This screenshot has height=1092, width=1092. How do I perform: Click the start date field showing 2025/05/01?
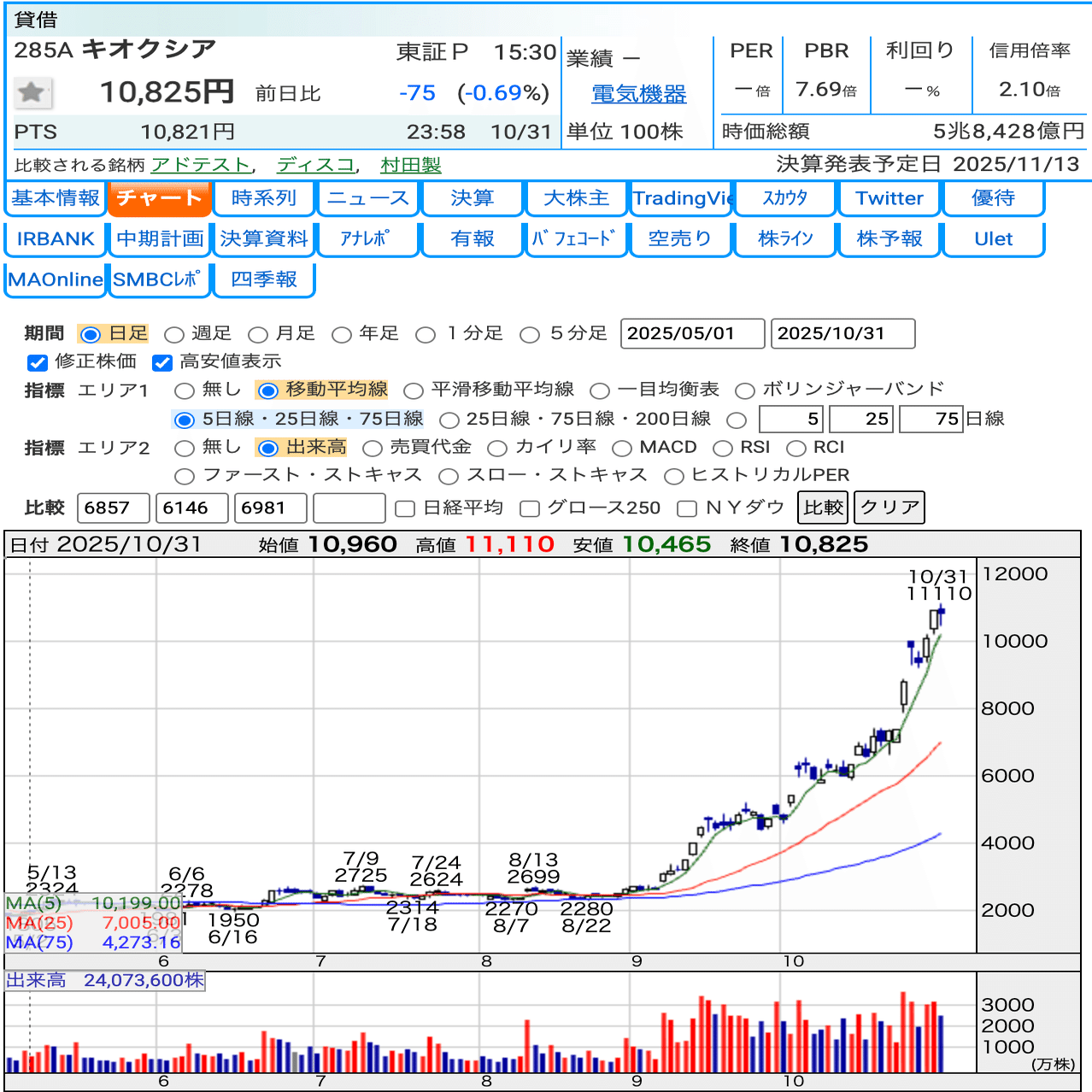click(692, 333)
